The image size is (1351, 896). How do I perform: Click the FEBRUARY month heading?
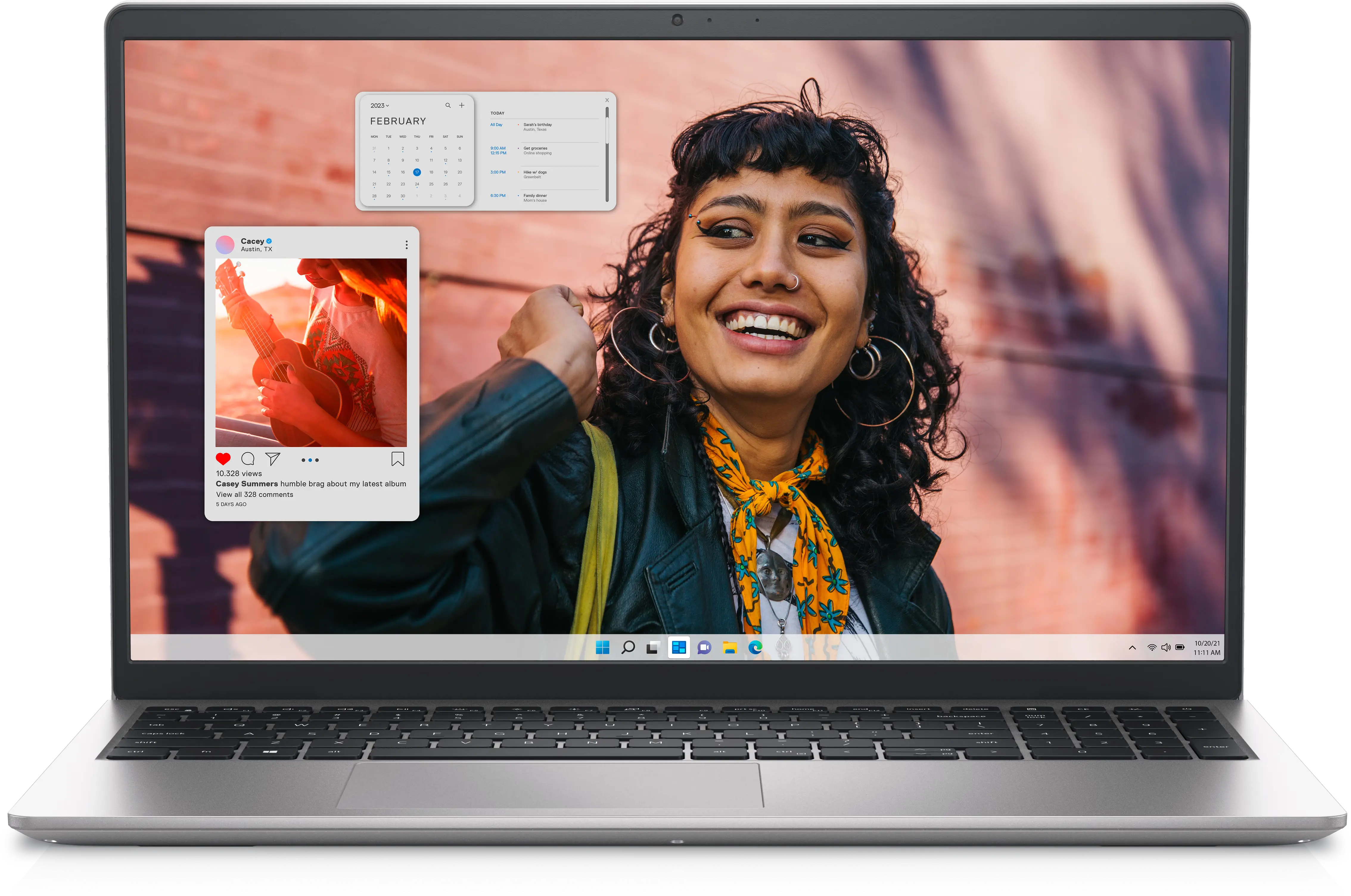click(x=398, y=121)
